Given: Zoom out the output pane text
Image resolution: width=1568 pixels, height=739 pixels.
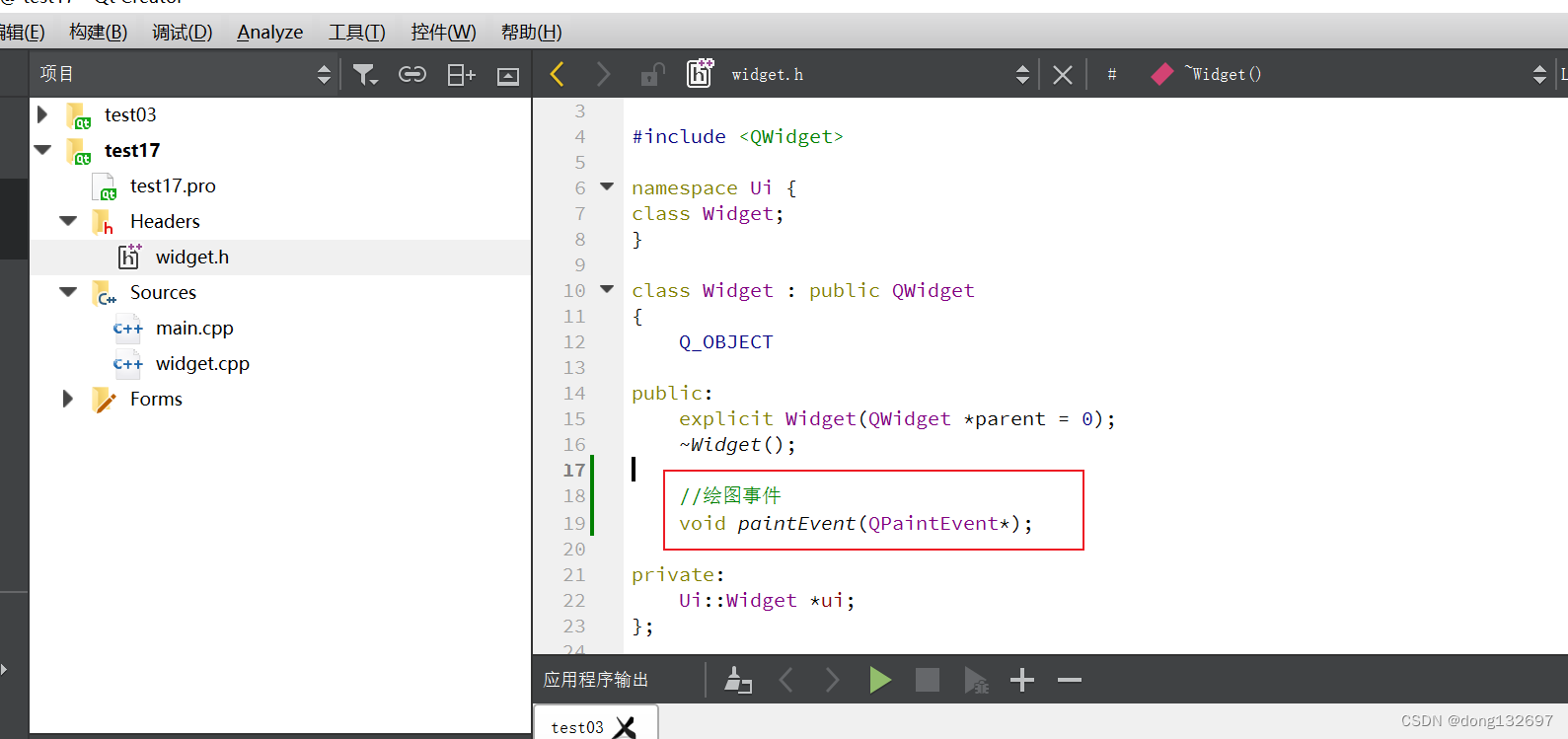Looking at the screenshot, I should click(x=1070, y=680).
